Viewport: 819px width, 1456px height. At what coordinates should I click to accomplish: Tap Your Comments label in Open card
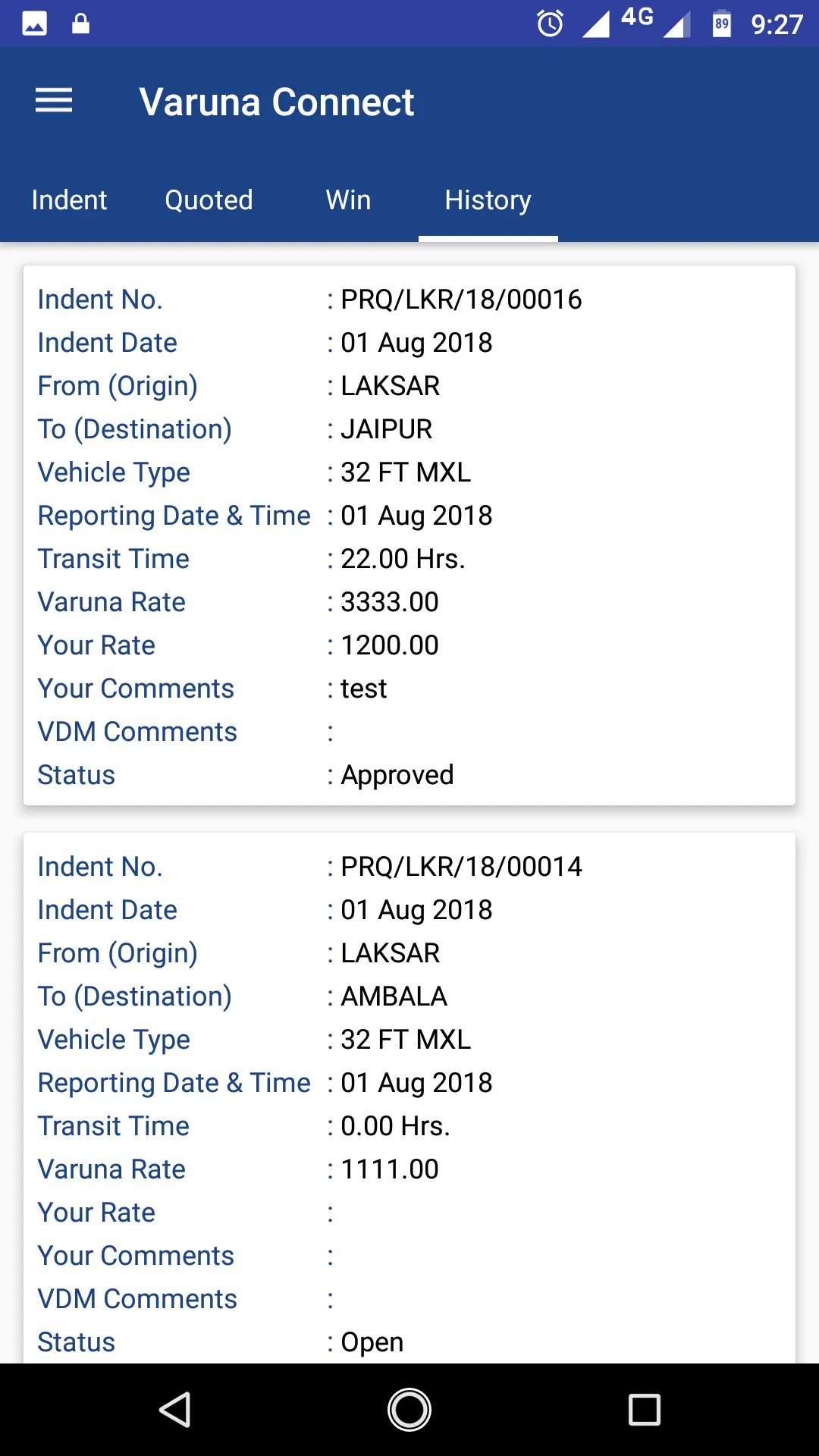coord(136,1256)
